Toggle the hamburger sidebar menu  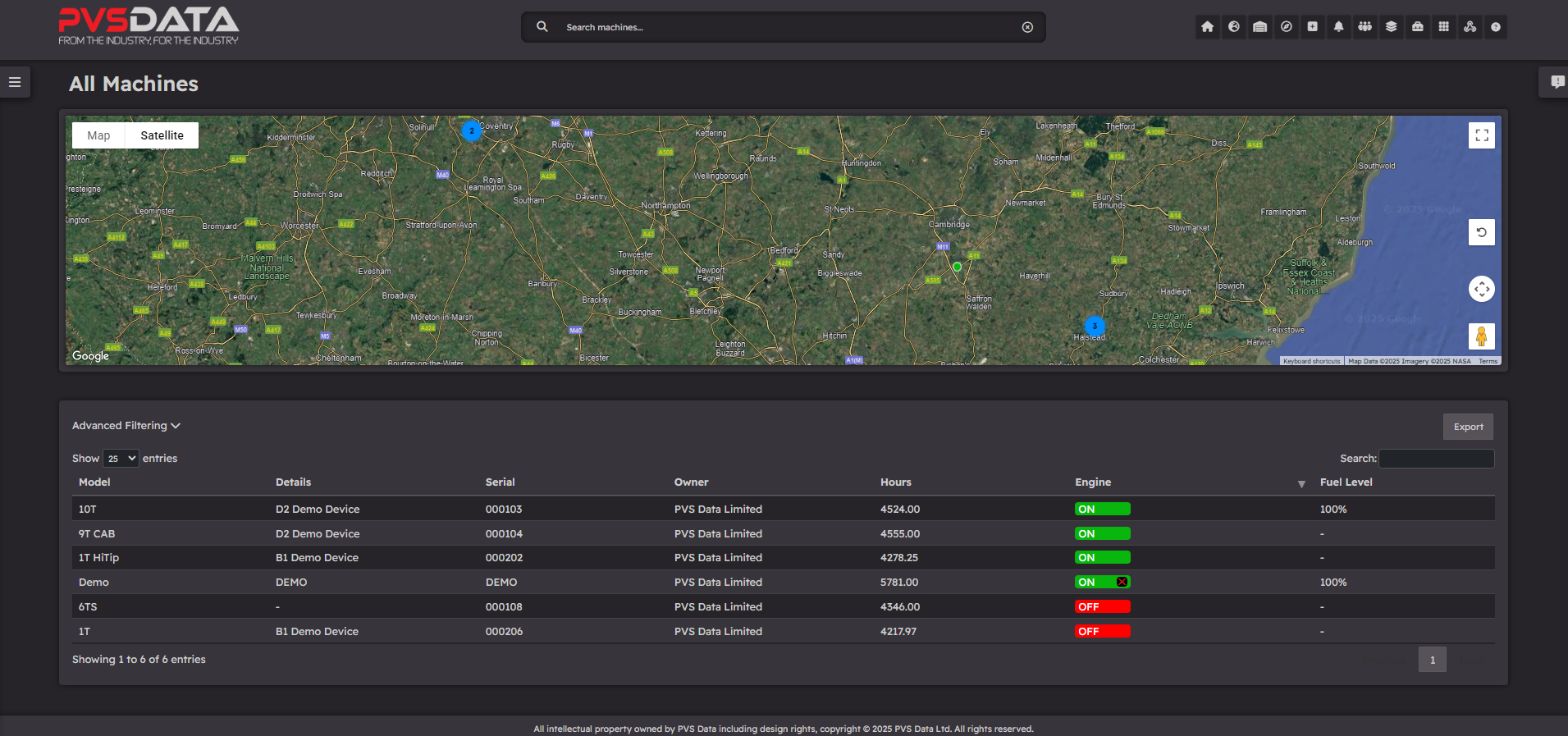15,82
